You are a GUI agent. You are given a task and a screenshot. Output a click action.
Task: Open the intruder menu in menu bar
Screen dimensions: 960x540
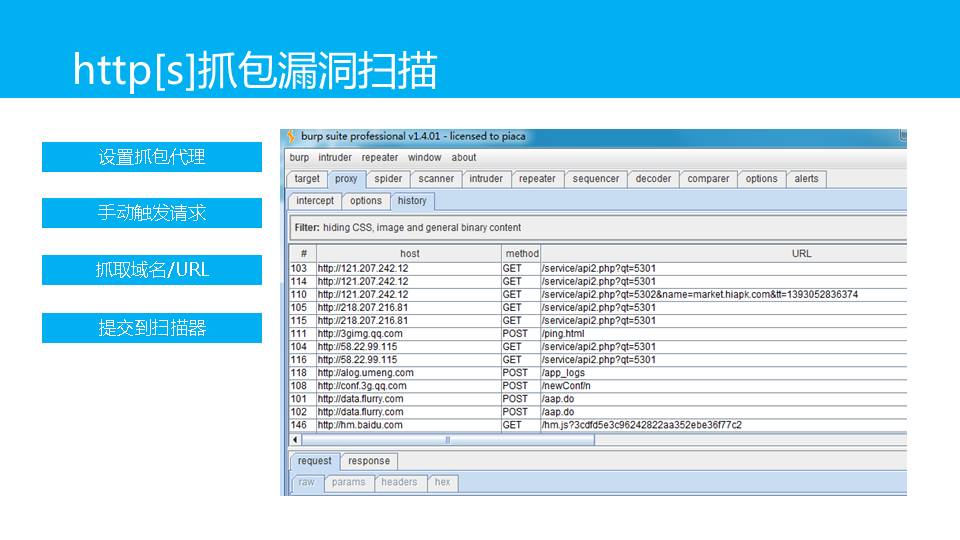(x=335, y=157)
